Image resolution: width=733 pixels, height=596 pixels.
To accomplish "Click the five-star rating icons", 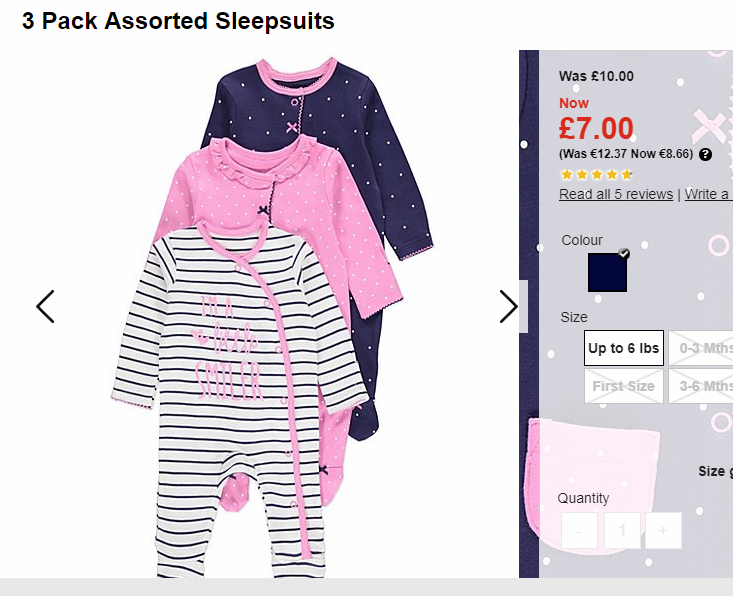I will click(x=596, y=175).
